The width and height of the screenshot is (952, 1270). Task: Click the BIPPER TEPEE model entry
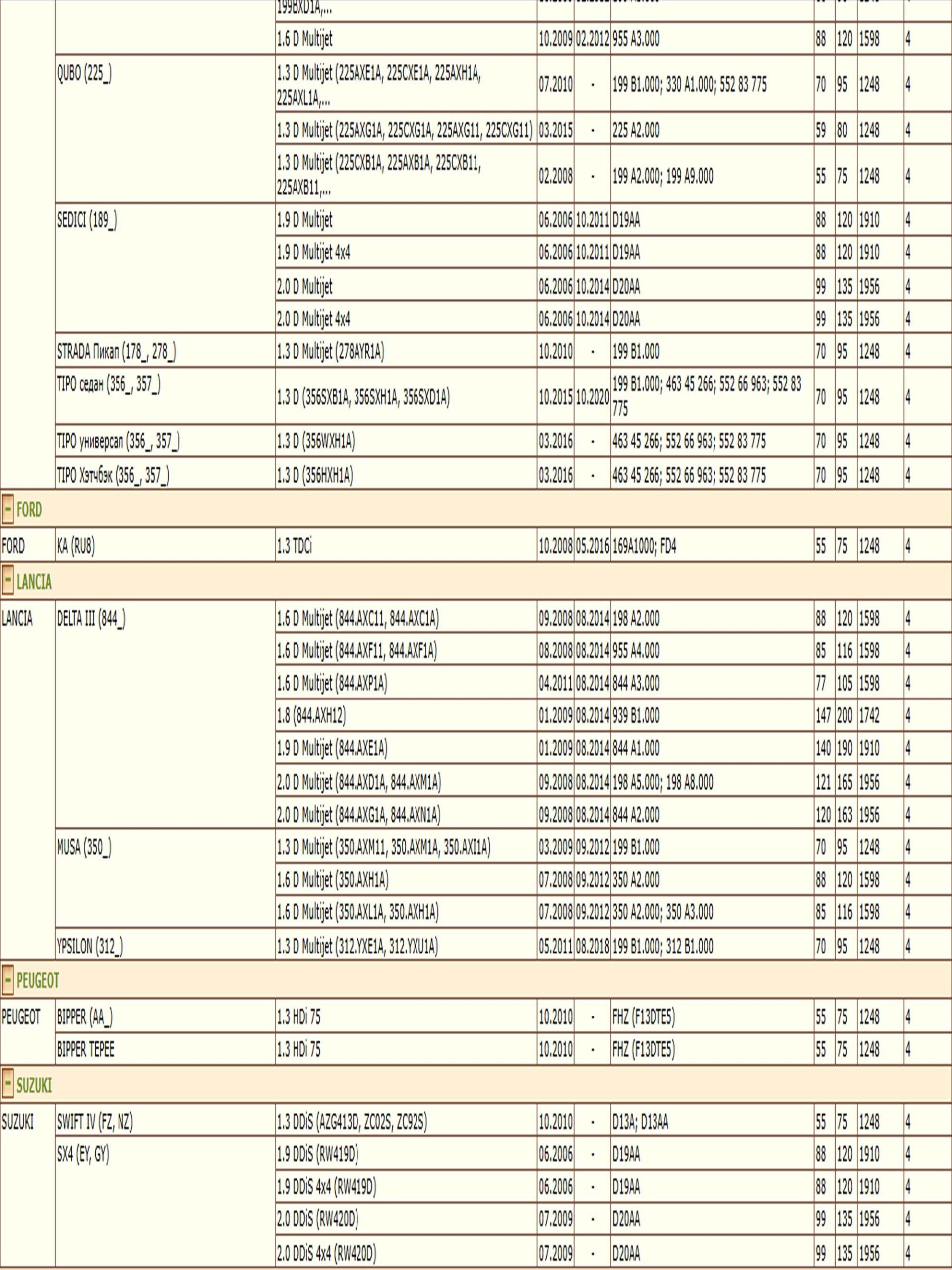coord(85,1050)
